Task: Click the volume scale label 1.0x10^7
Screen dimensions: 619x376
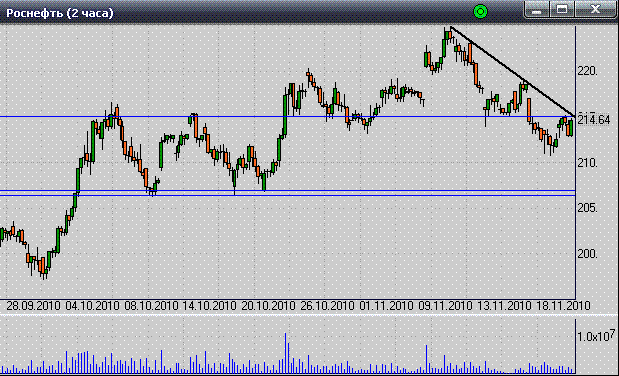Action: coord(596,336)
